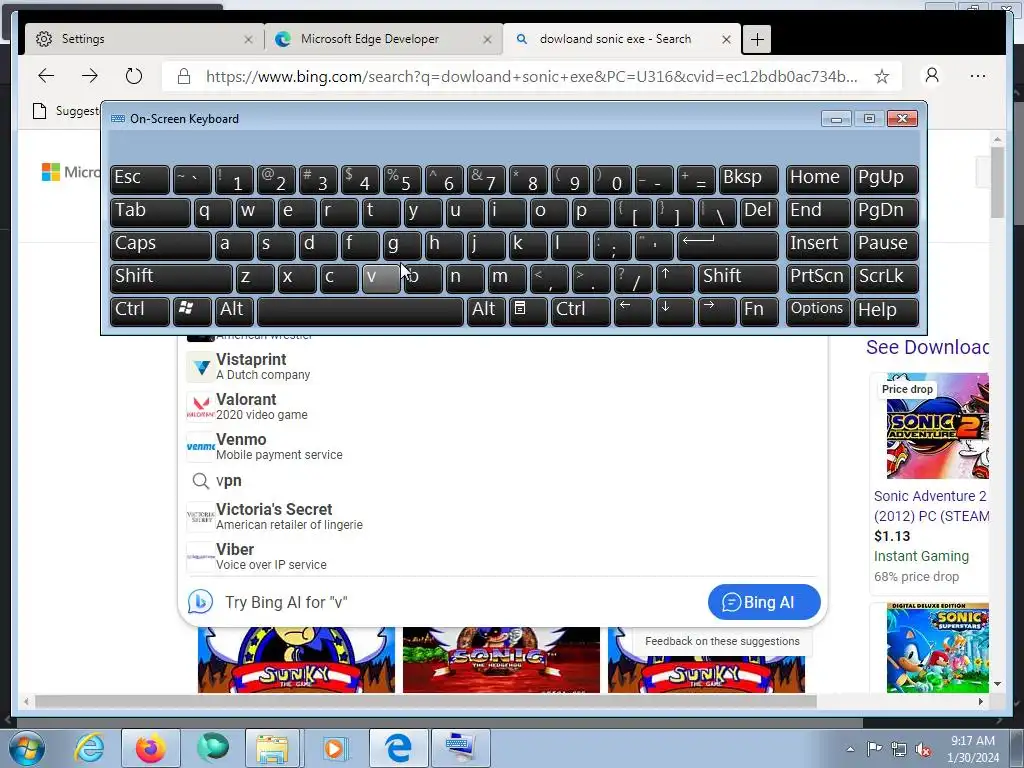Click the browser forward arrow
This screenshot has height=768, width=1024.
89,76
